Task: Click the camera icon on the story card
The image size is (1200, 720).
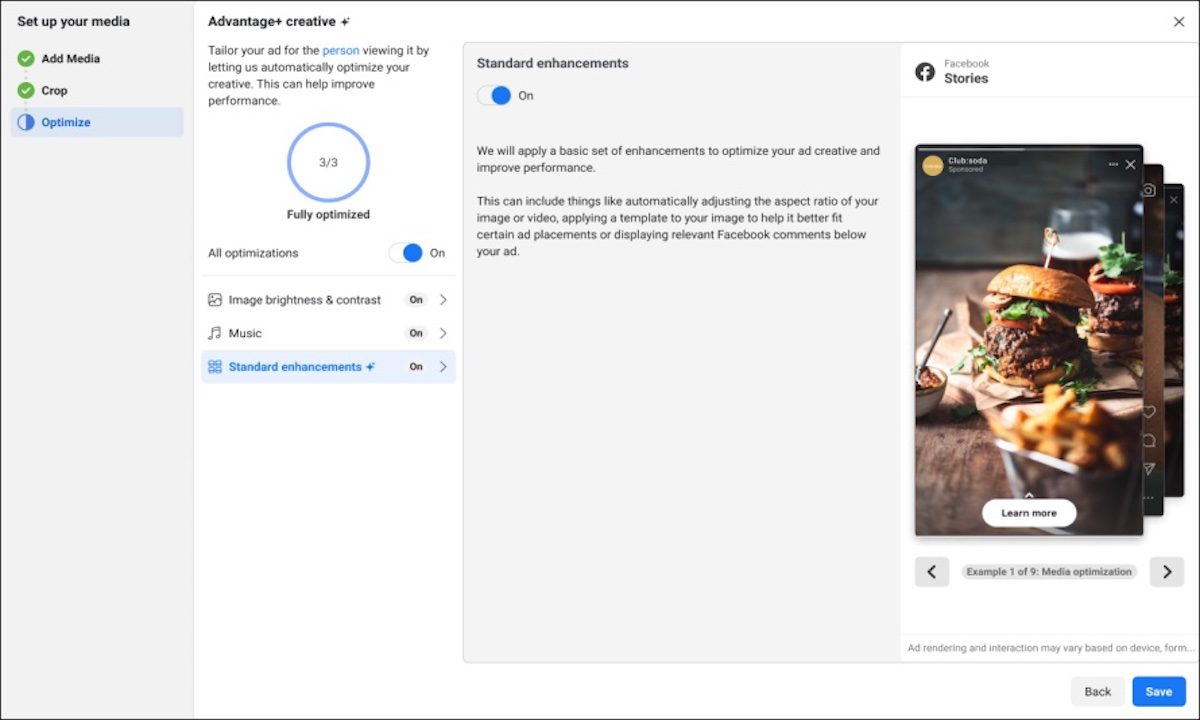Action: click(1149, 190)
